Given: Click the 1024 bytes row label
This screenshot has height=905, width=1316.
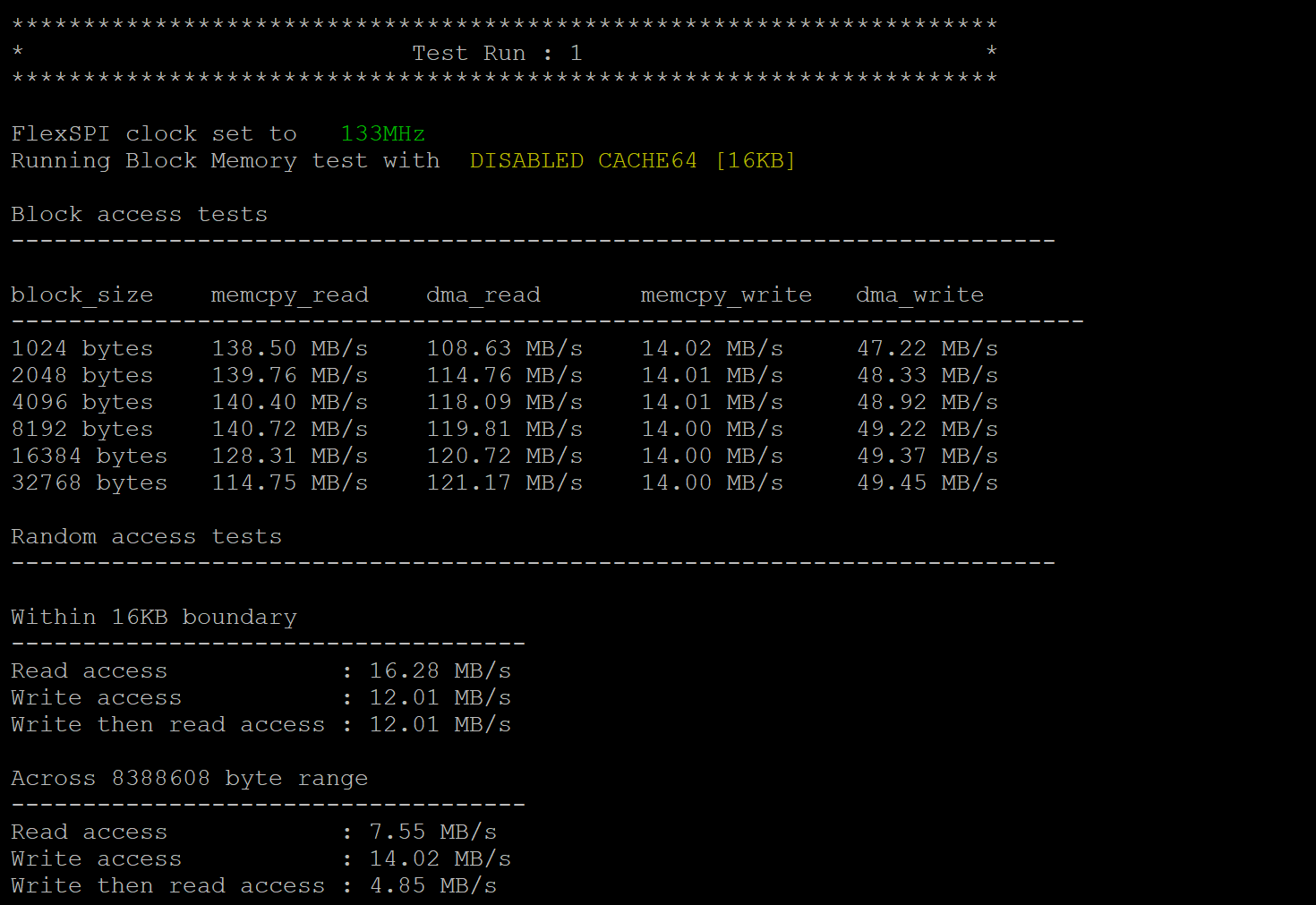Looking at the screenshot, I should coord(81,347).
